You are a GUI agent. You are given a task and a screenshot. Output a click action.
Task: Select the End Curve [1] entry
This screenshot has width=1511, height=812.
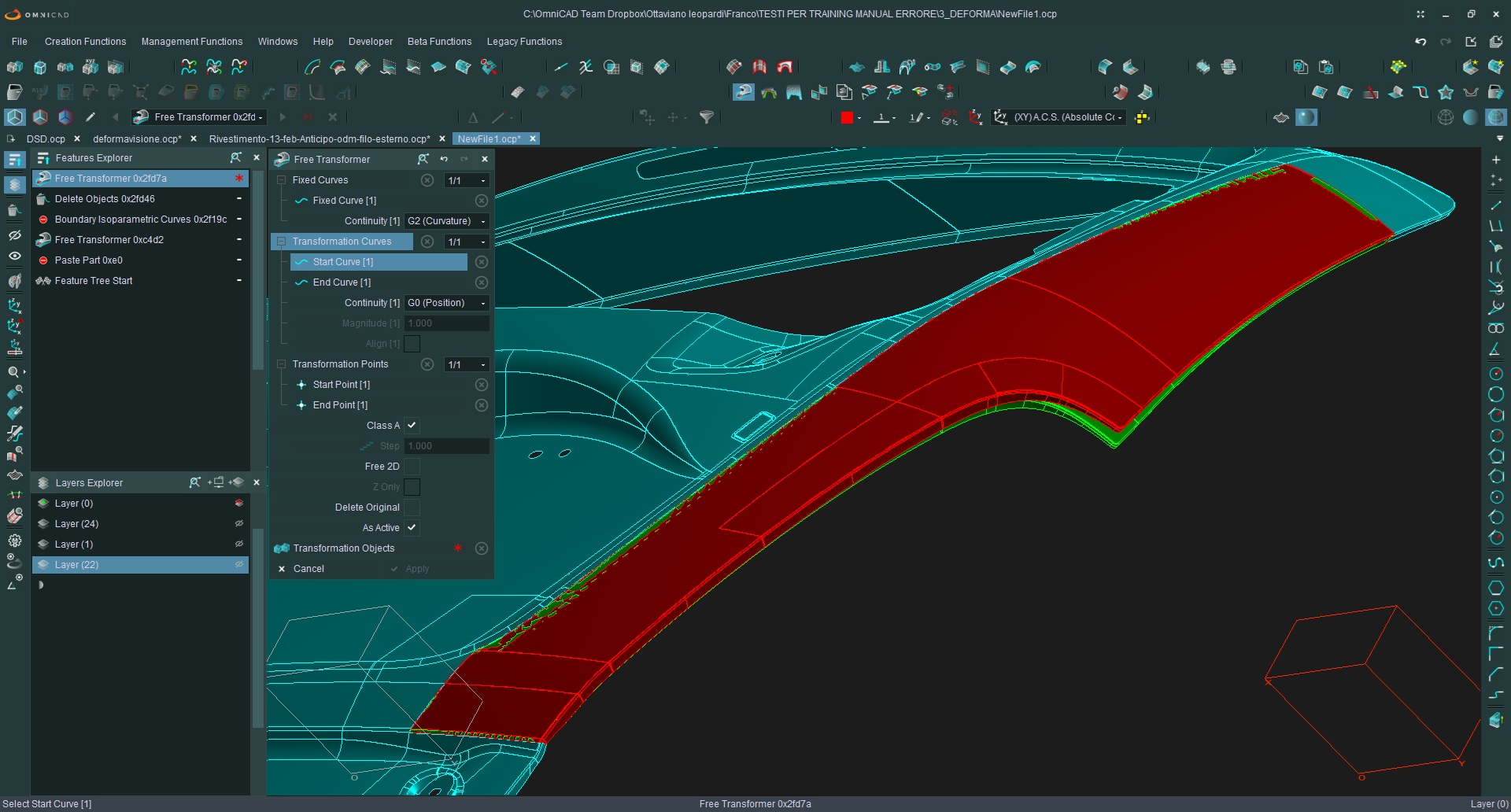coord(342,282)
